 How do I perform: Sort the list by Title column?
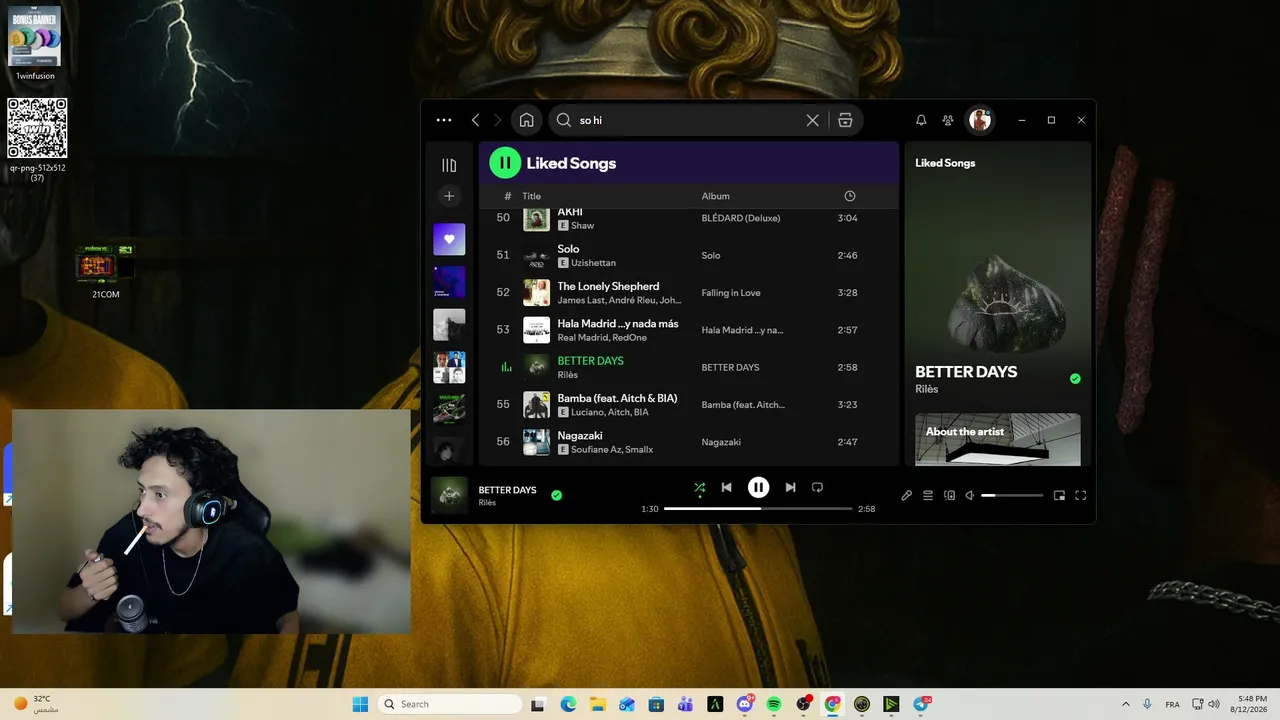tap(531, 196)
